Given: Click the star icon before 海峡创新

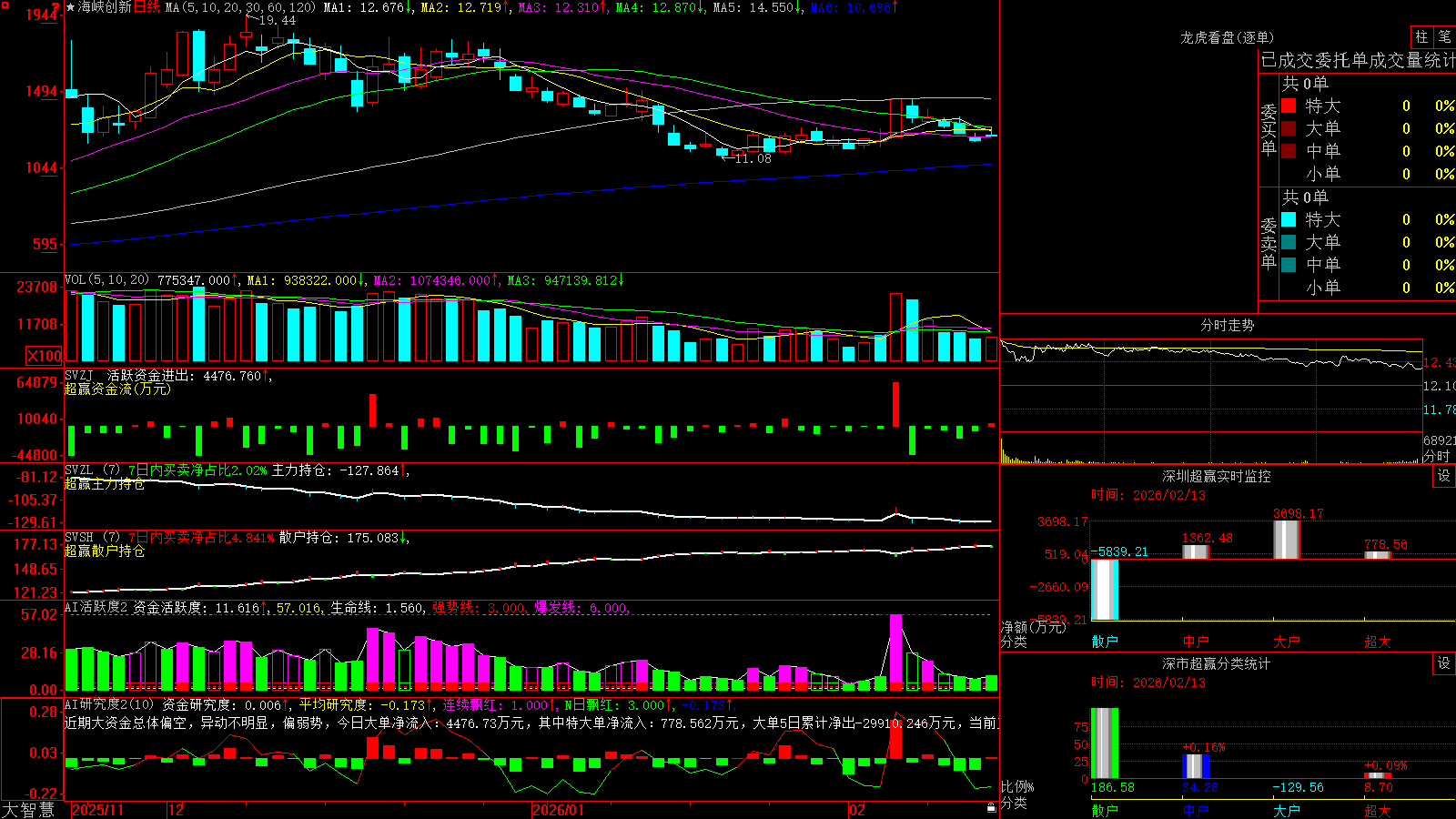Looking at the screenshot, I should pos(70,7).
